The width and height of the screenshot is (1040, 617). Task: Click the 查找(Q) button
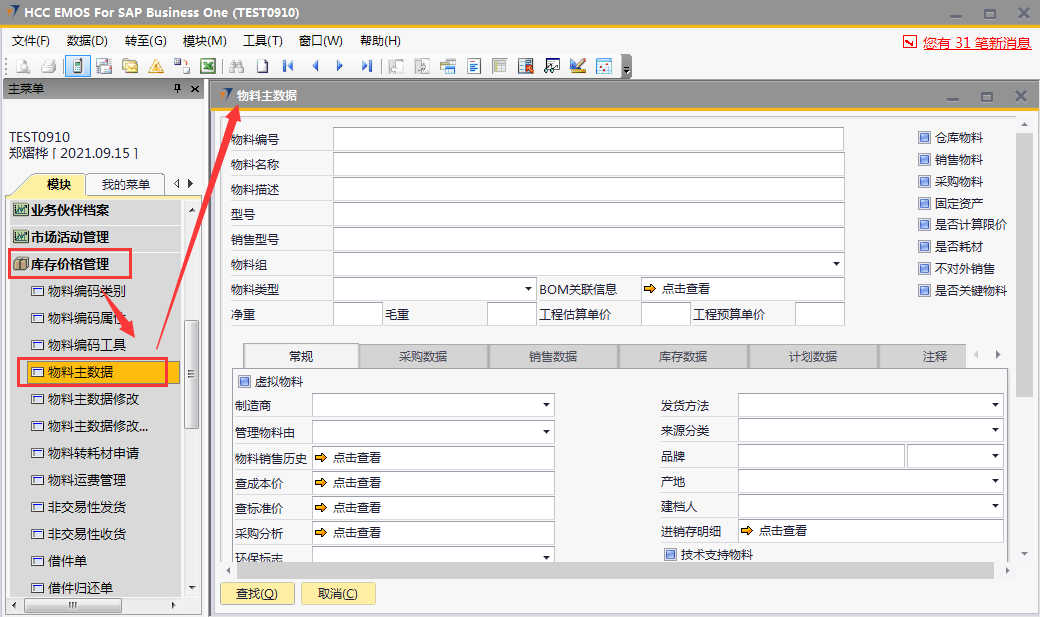257,594
